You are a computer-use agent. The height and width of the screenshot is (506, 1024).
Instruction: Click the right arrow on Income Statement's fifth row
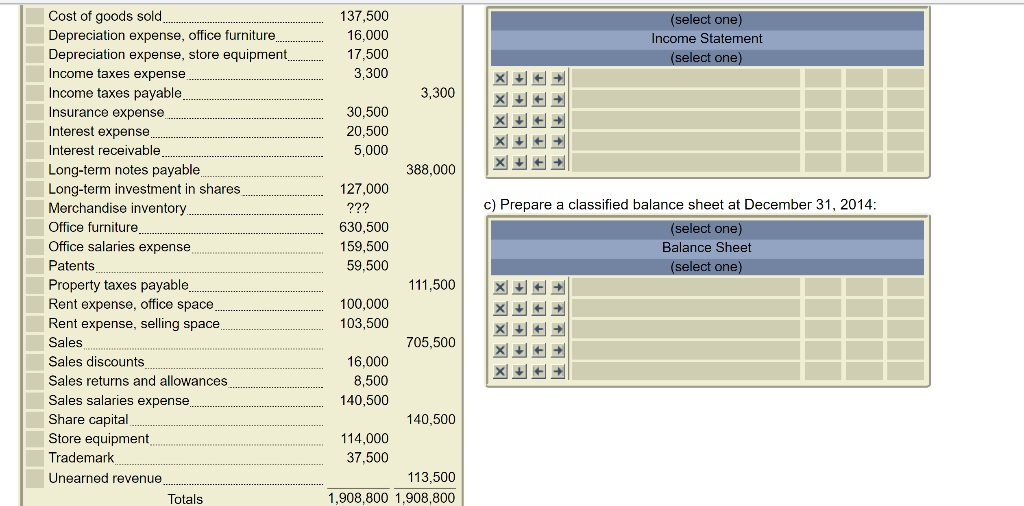click(x=557, y=162)
